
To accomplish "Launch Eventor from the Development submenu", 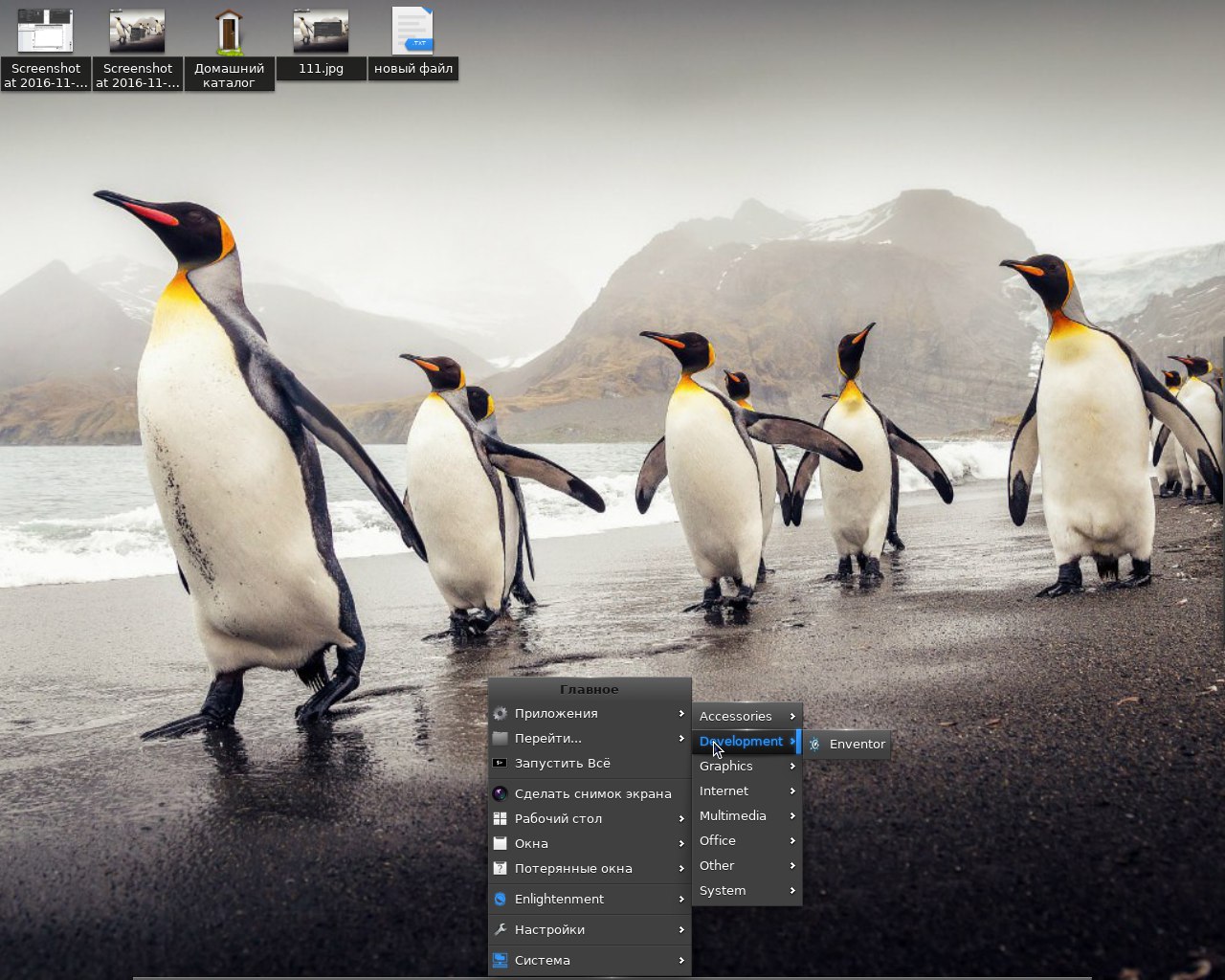I will 857,744.
